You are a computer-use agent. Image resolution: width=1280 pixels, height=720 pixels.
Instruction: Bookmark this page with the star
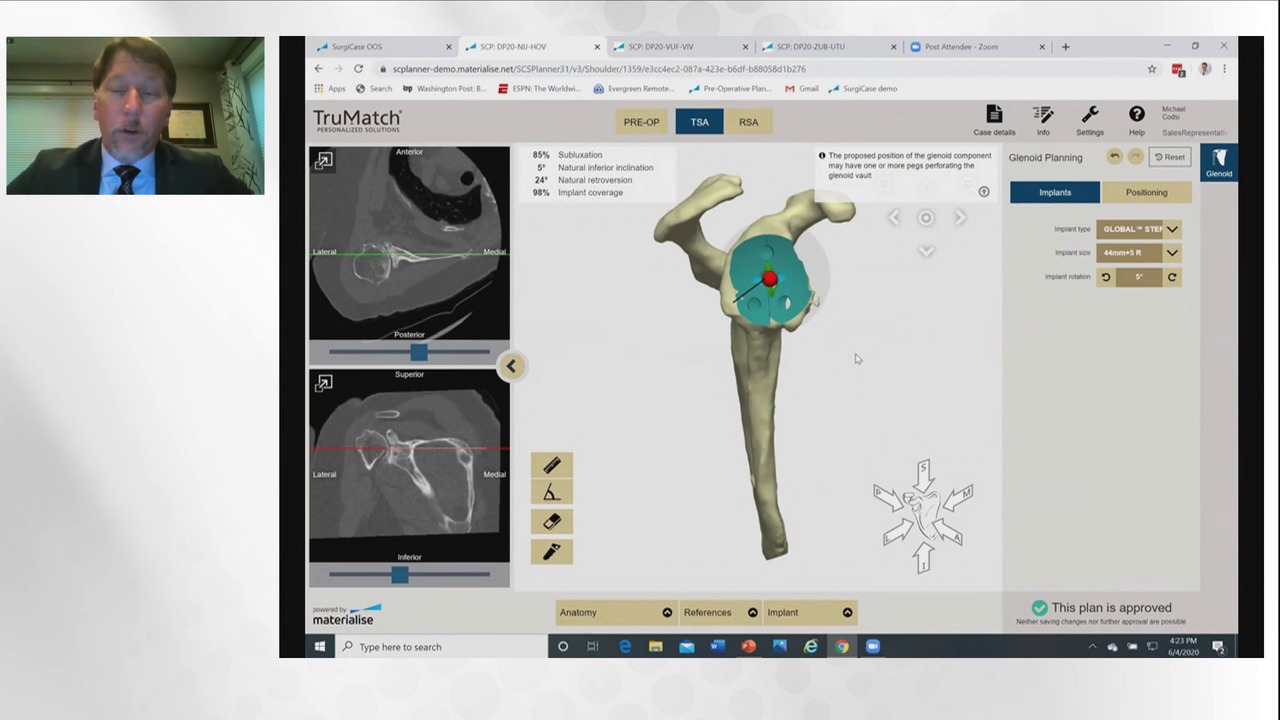point(1152,69)
